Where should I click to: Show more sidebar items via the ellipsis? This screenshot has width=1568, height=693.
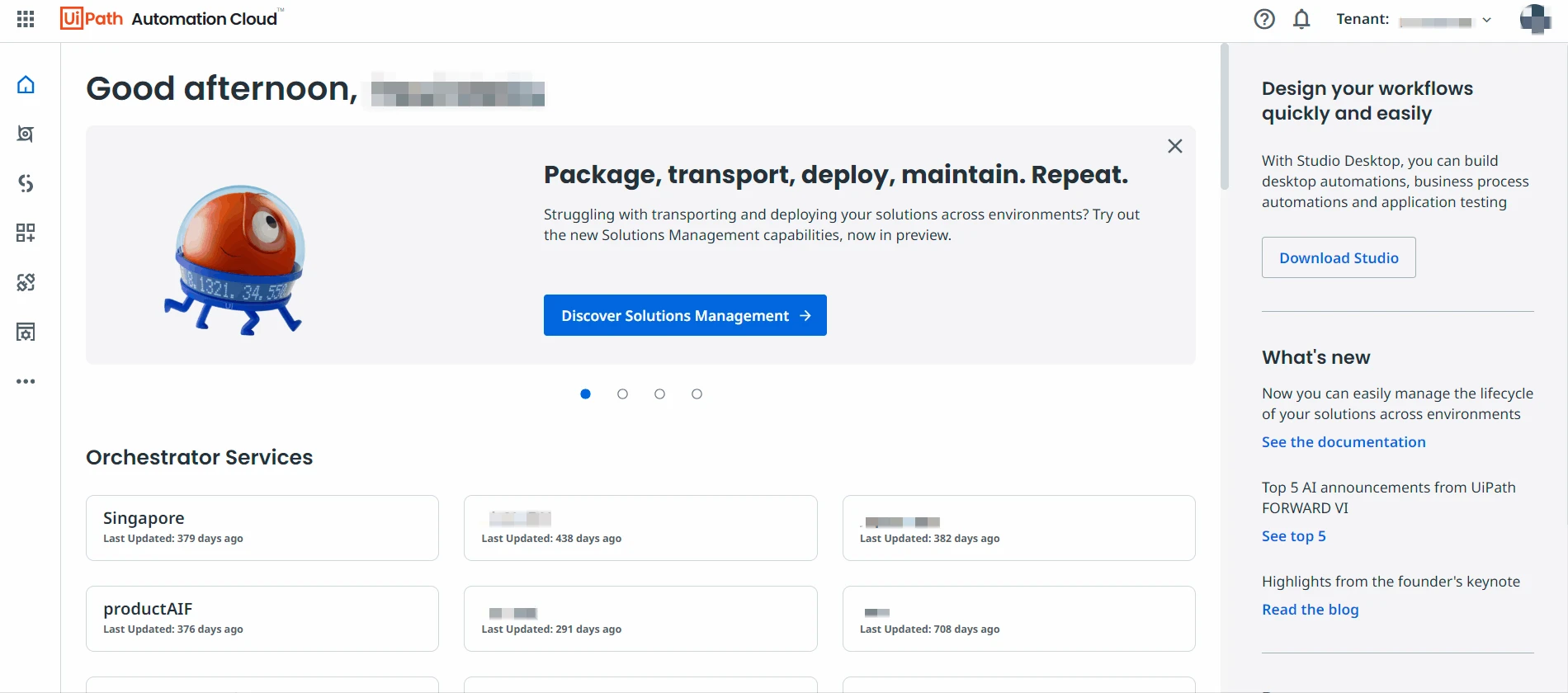26,381
